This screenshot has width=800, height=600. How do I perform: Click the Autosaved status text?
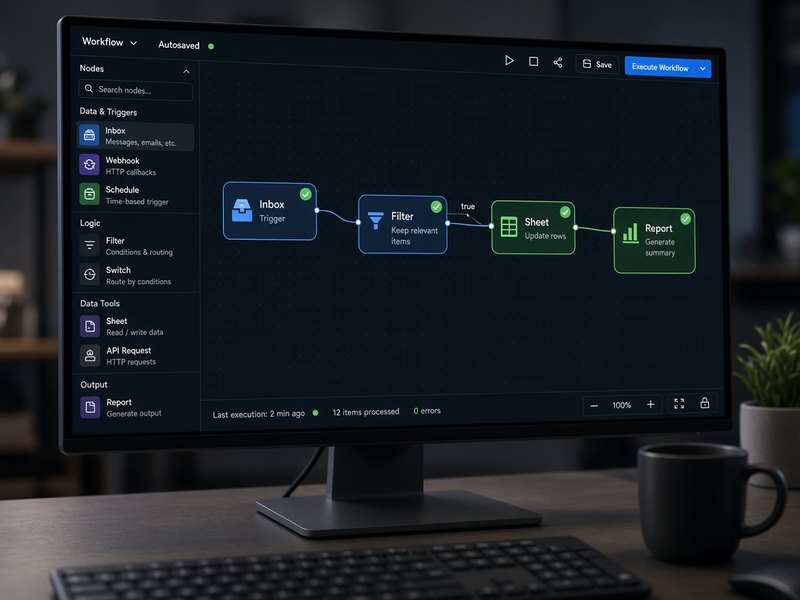tap(179, 45)
